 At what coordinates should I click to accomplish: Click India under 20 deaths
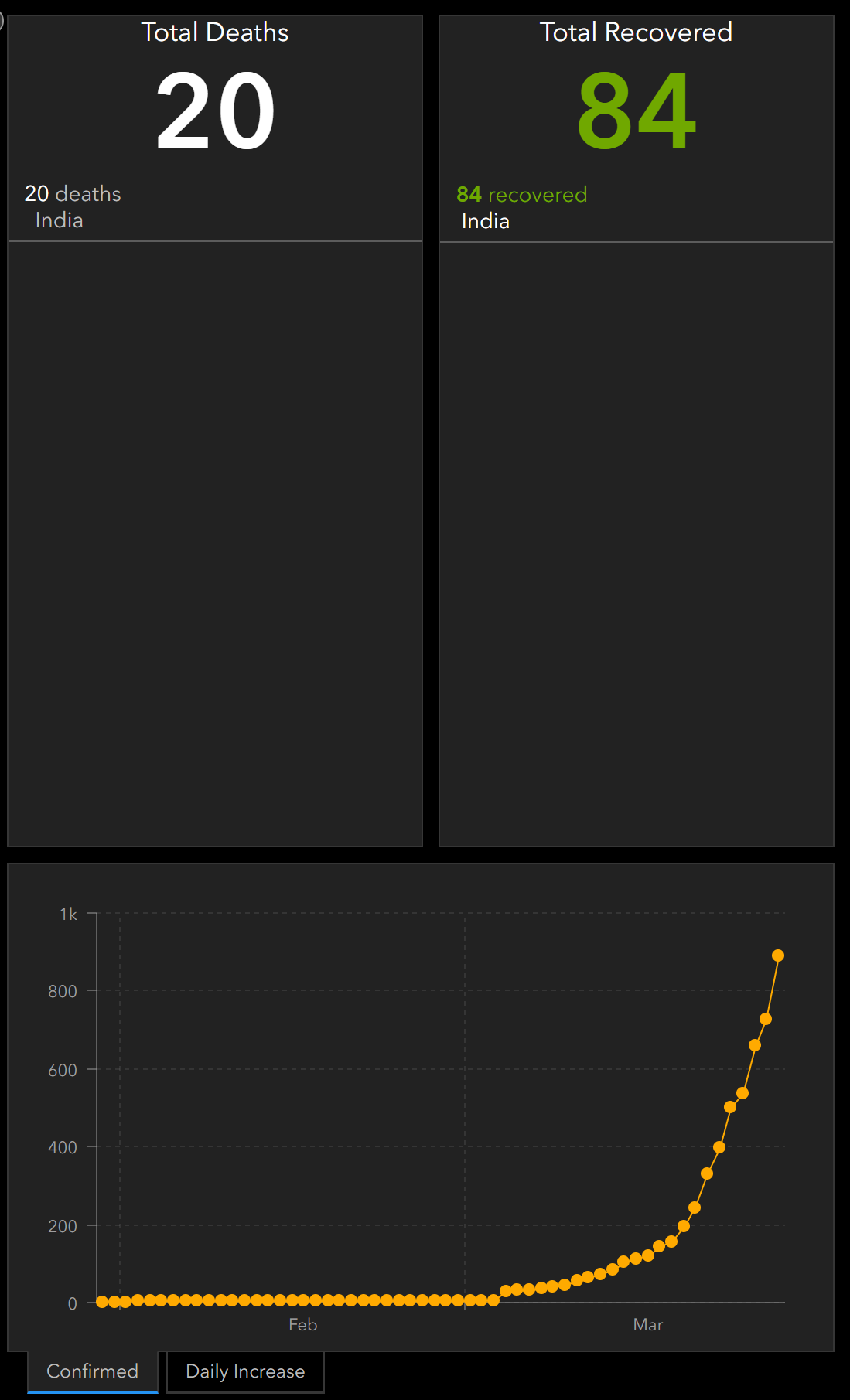pos(60,220)
